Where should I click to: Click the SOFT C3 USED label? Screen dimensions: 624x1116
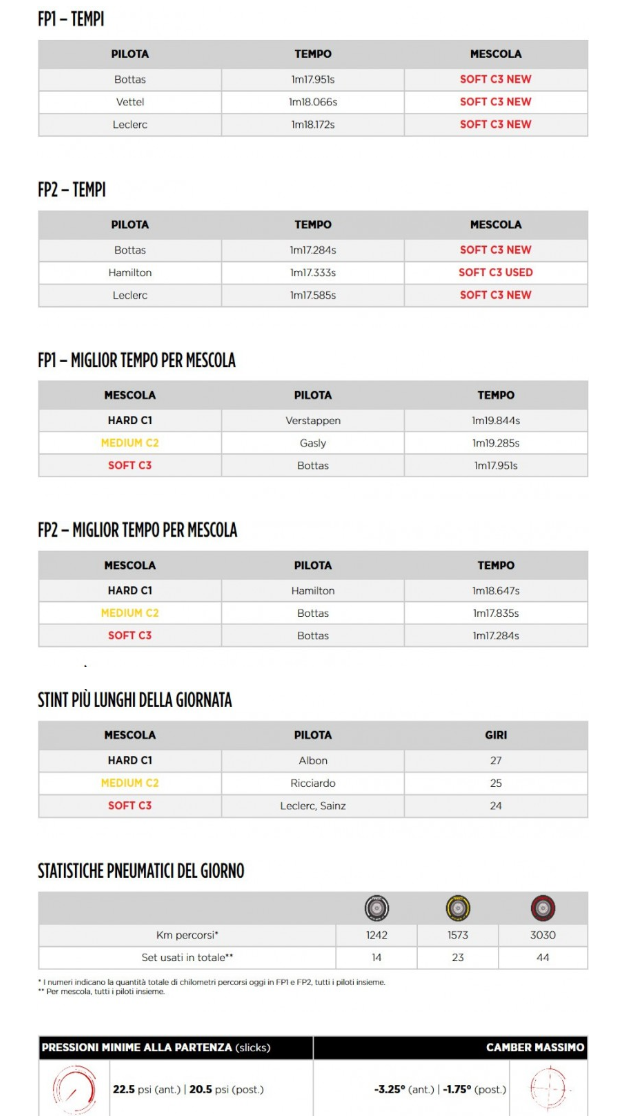coord(496,272)
